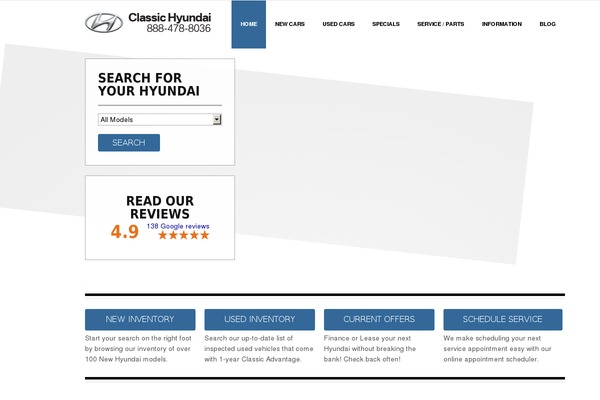Click the phone number 888-478-8036
The image size is (600, 400).
(179, 28)
